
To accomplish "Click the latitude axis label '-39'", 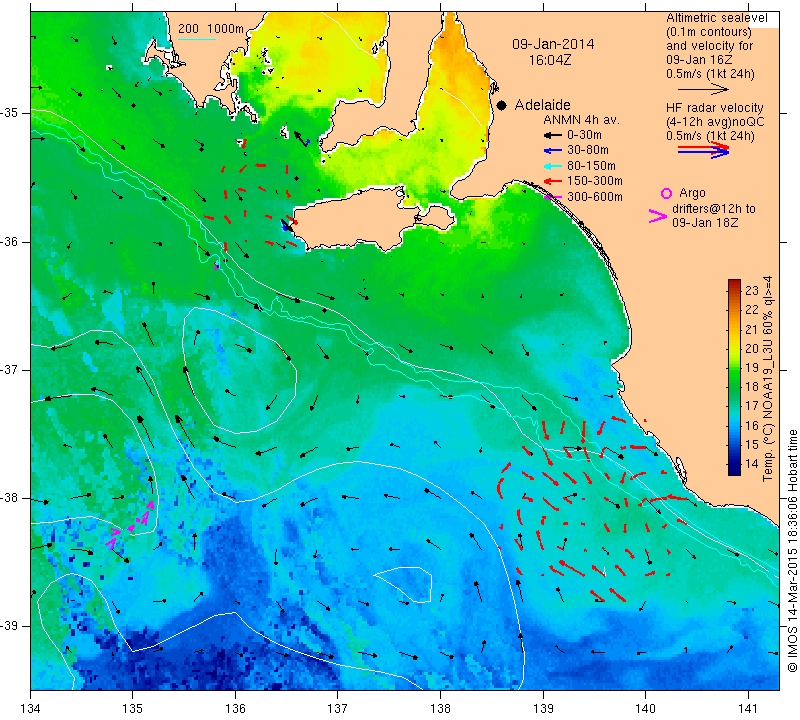I will point(10,626).
